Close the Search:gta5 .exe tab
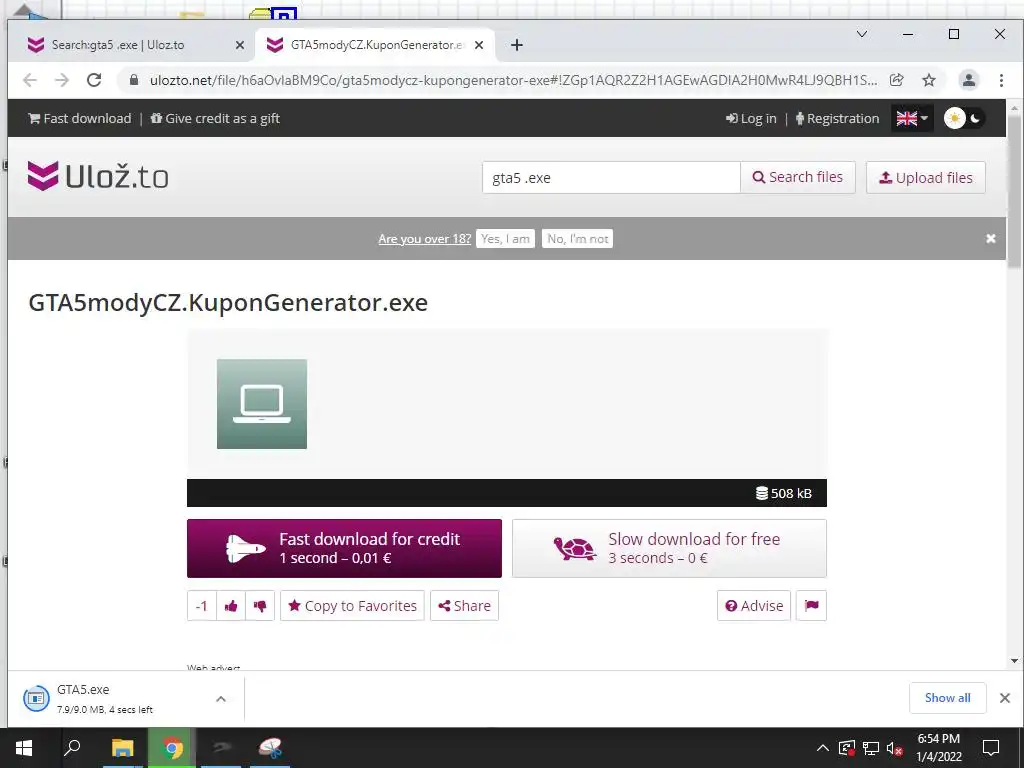The image size is (1024, 768). coord(240,45)
